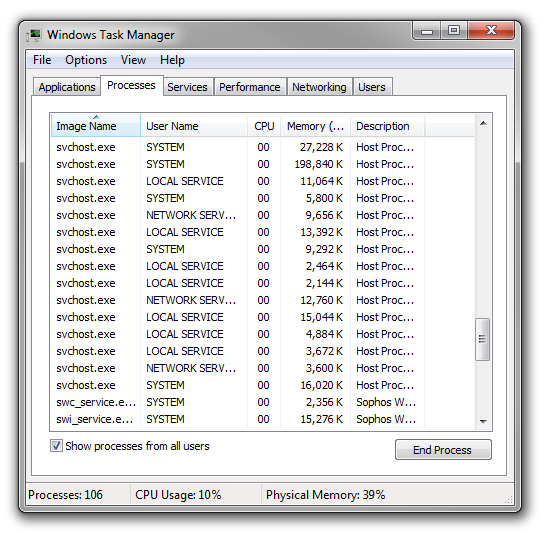Open the Performance tab
Screen dimensions: 543x536
click(x=250, y=87)
